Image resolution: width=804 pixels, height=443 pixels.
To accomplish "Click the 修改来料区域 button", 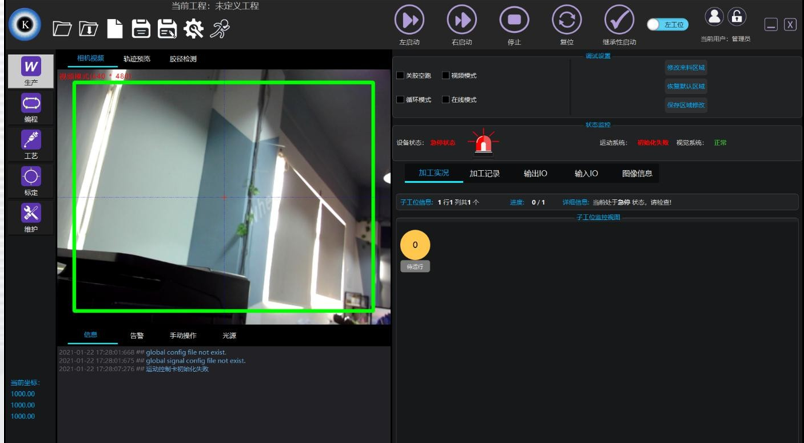I will click(686, 68).
